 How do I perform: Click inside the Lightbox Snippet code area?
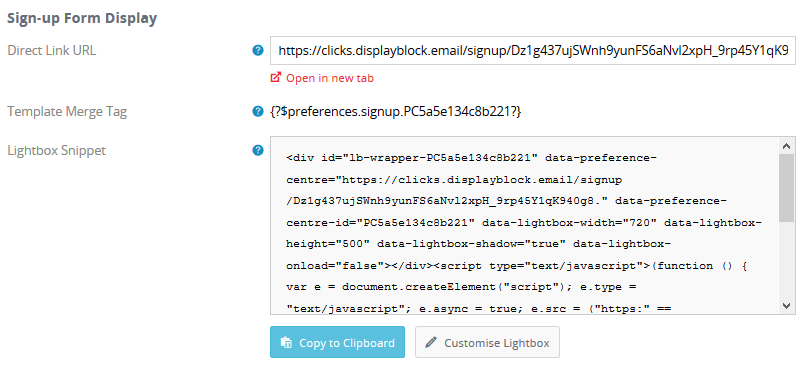click(x=525, y=226)
